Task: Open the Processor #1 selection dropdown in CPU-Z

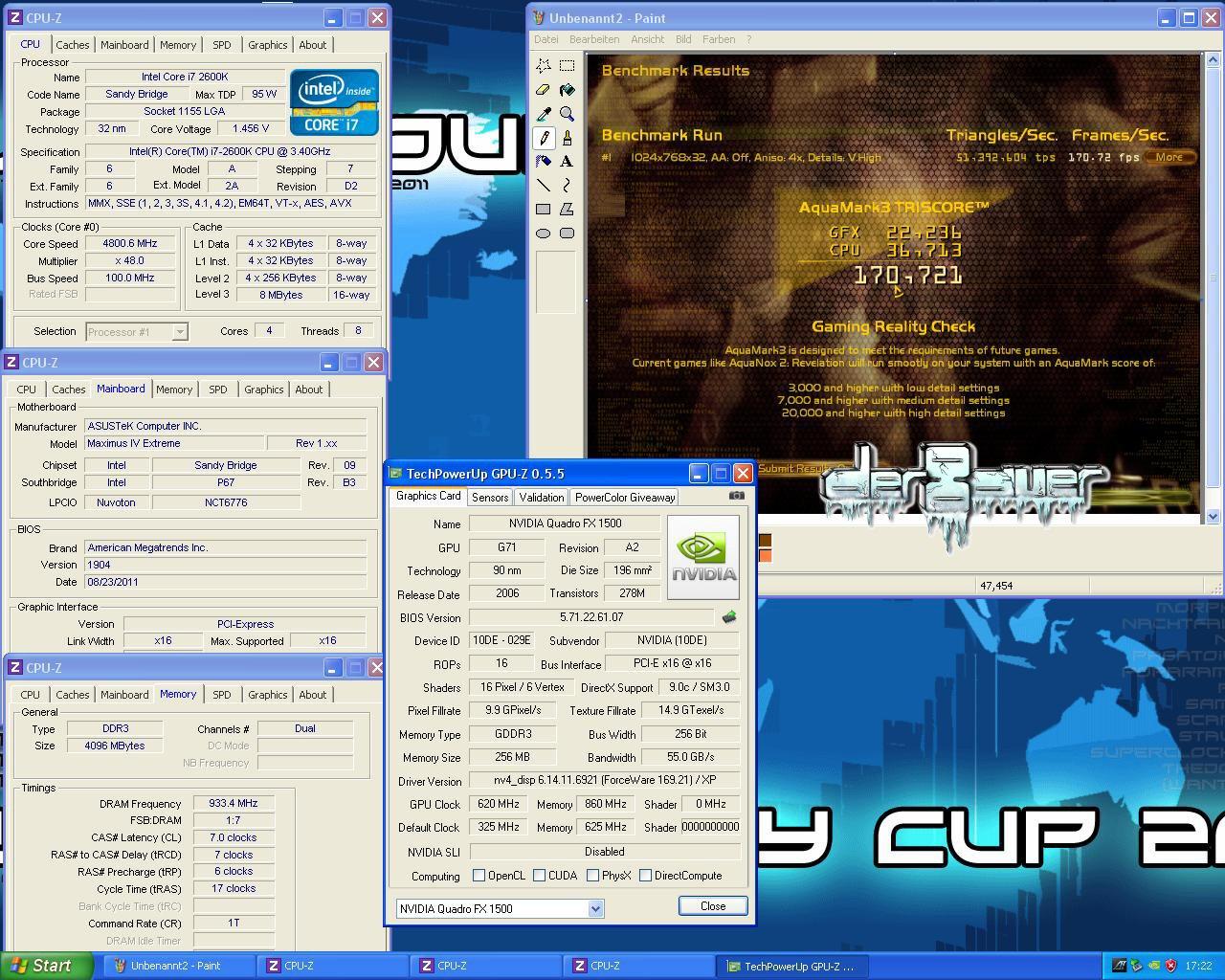Action: [137, 332]
